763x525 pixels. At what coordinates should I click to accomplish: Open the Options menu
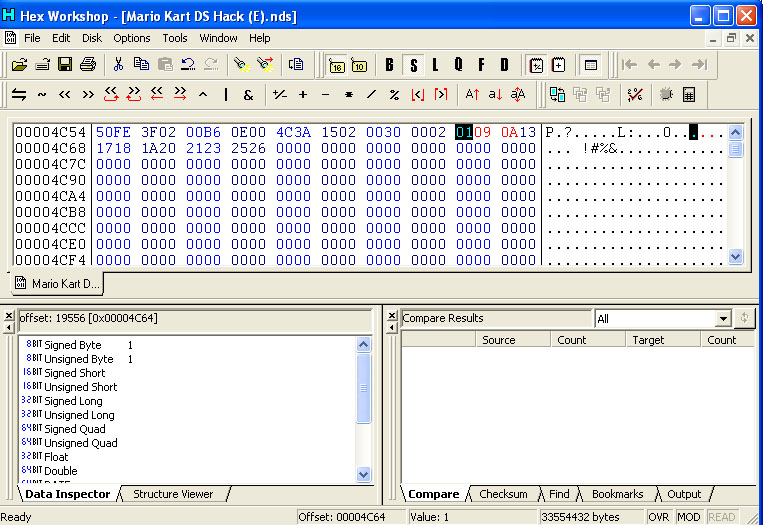[x=131, y=38]
